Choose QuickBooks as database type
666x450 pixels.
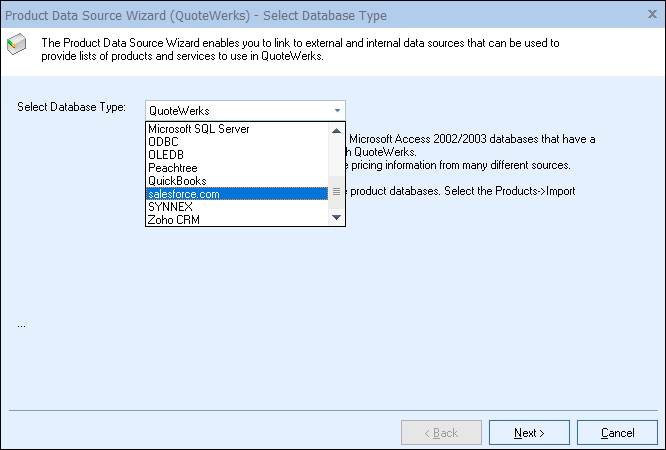click(237, 181)
